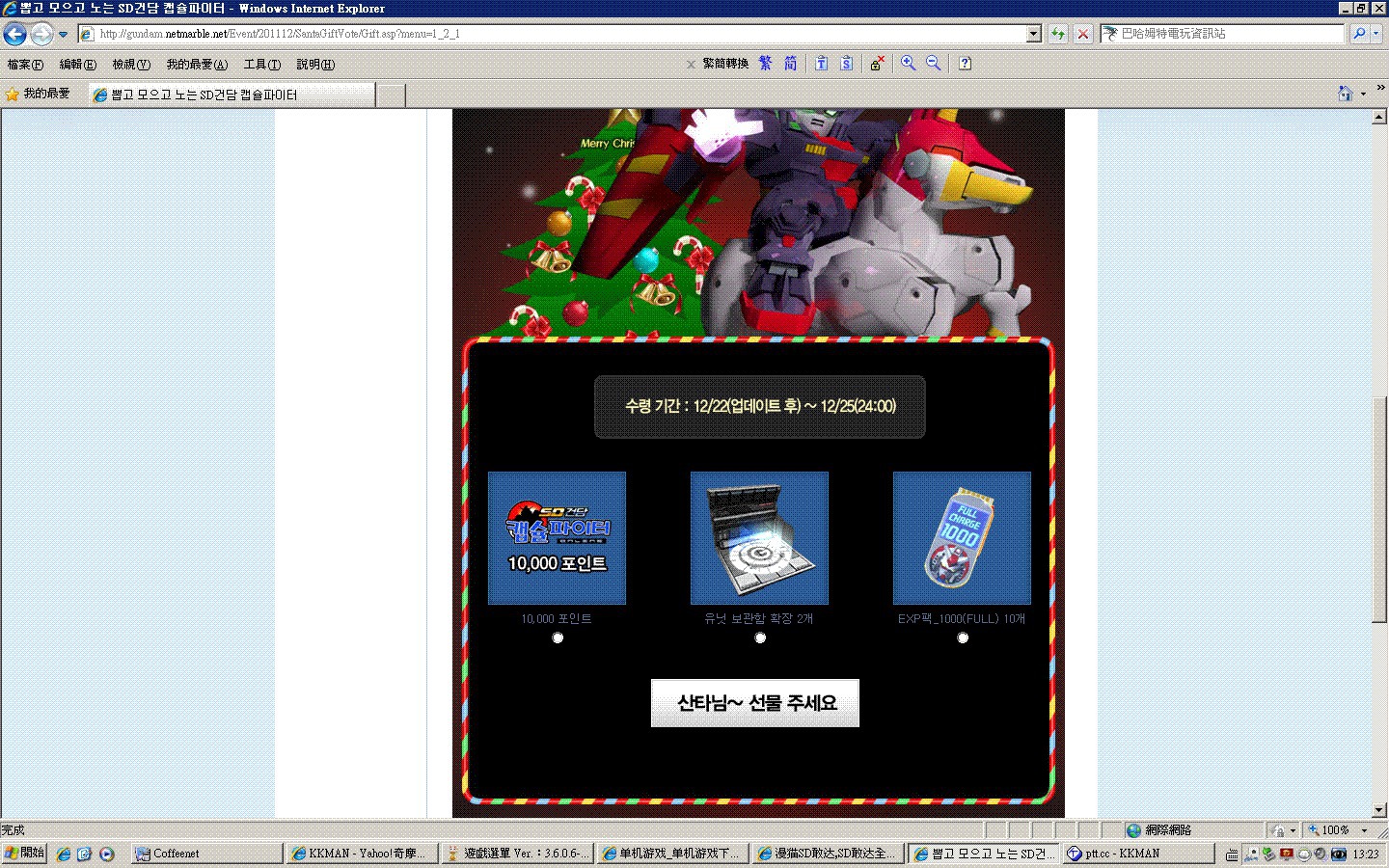Viewport: 1389px width, 868px height.
Task: Open the protected mode lock dropdown in status bar
Action: point(1283,830)
